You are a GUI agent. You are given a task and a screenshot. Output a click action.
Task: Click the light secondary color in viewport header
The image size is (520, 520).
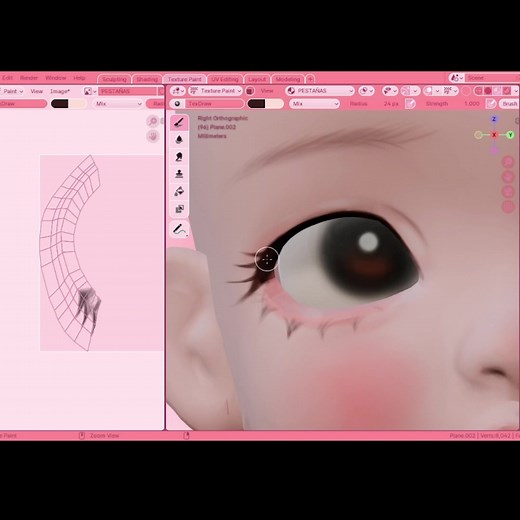pyautogui.click(x=274, y=104)
